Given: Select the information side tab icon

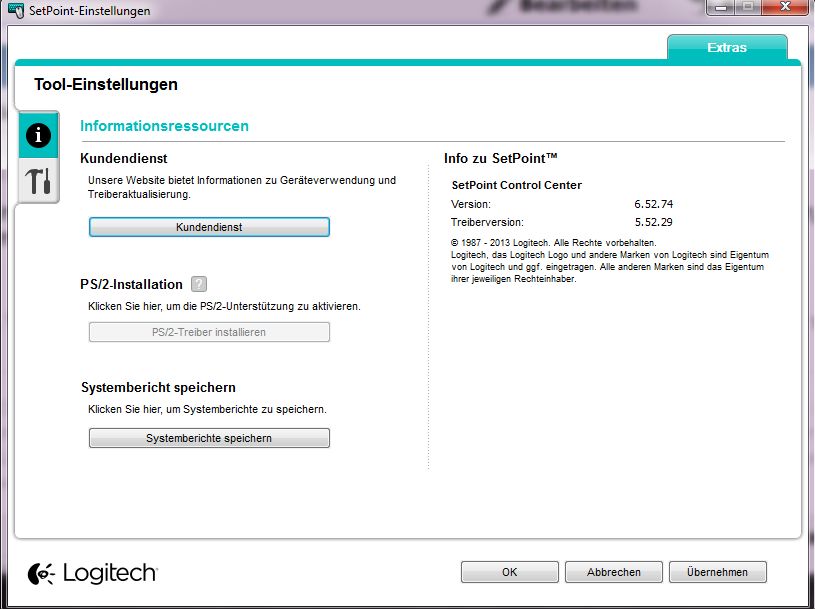Looking at the screenshot, I should point(38,135).
